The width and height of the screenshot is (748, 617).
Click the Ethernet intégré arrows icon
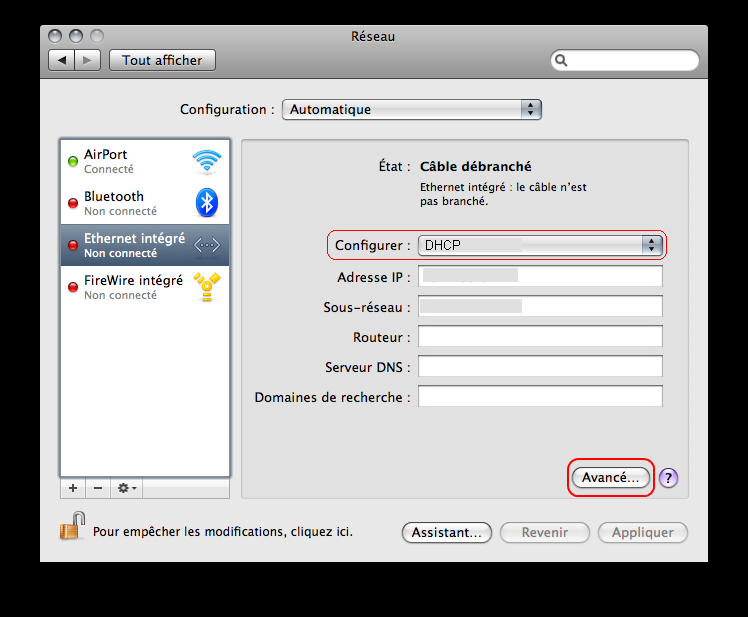[x=207, y=245]
